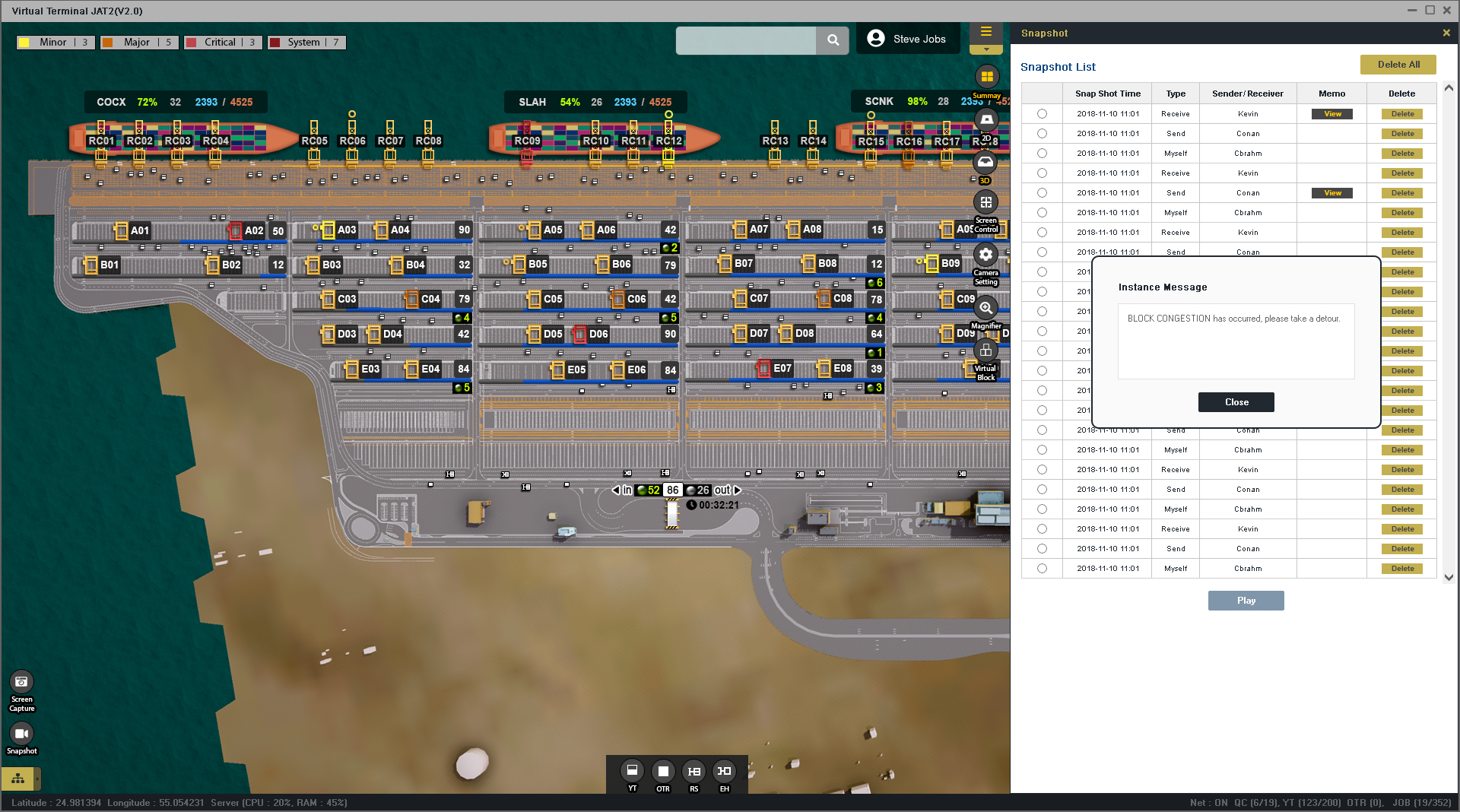Activate the Magnifier tool
The height and width of the screenshot is (812, 1460).
pos(986,308)
